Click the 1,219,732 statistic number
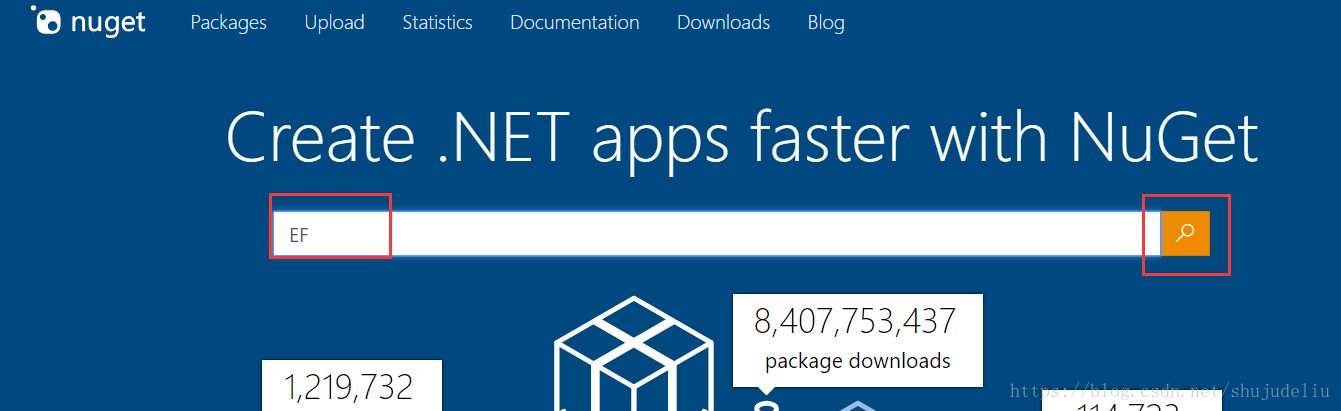The width and height of the screenshot is (1341, 411). click(349, 388)
